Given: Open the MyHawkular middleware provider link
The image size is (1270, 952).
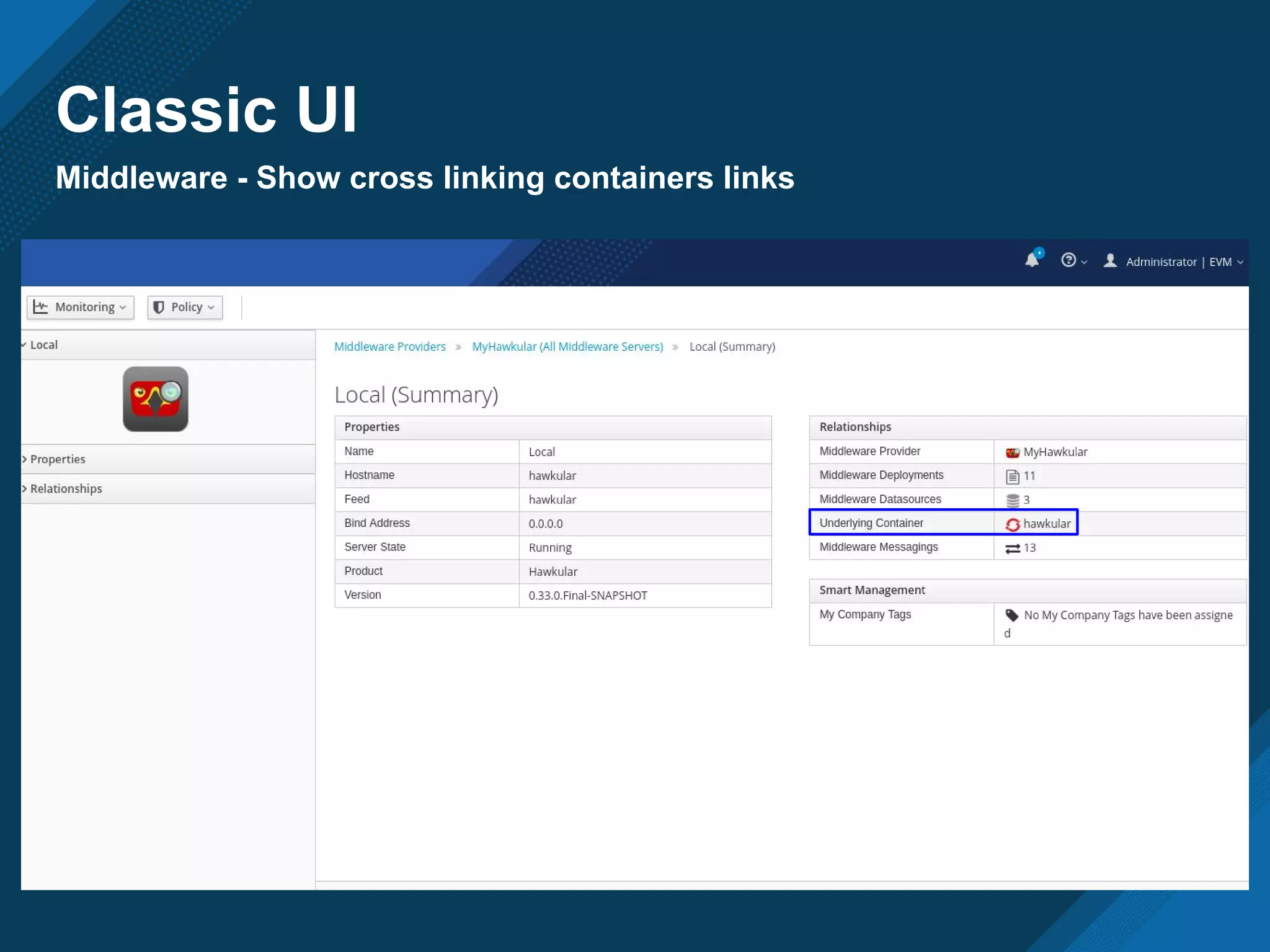Looking at the screenshot, I should (1055, 452).
